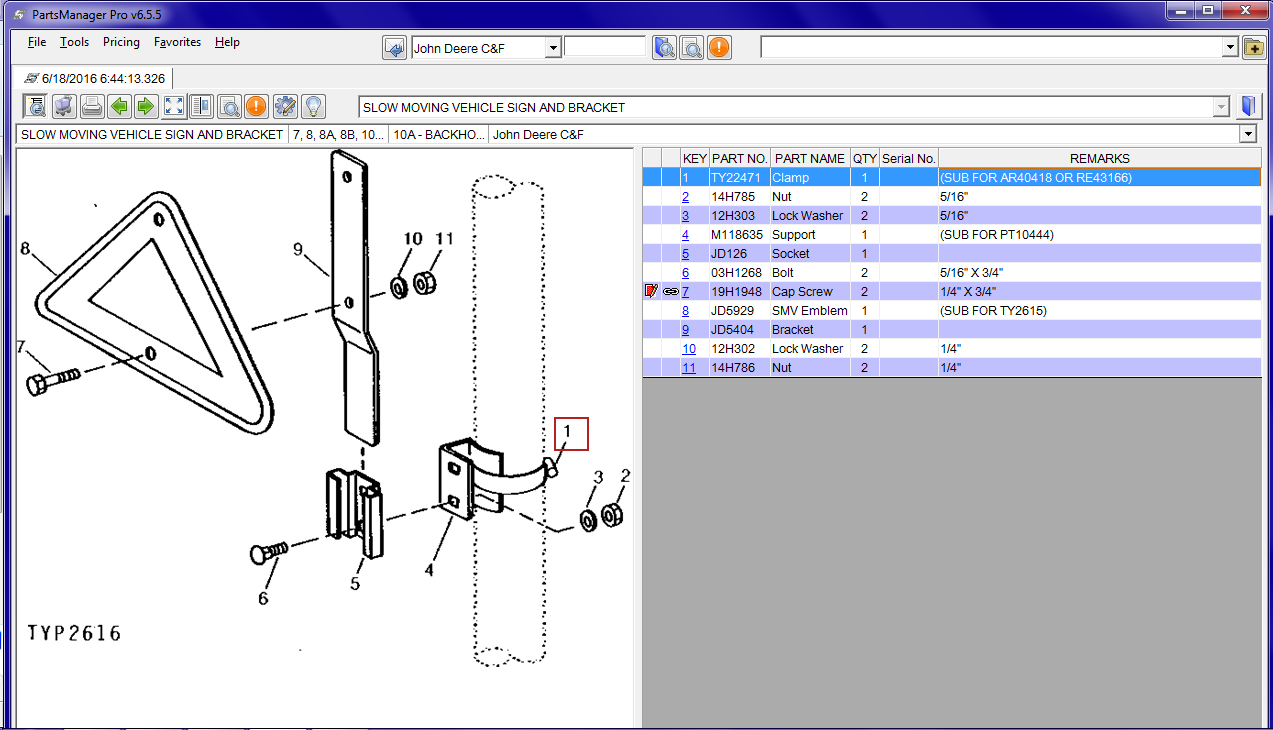Click key link 8 for SMV Emblem

685,311
